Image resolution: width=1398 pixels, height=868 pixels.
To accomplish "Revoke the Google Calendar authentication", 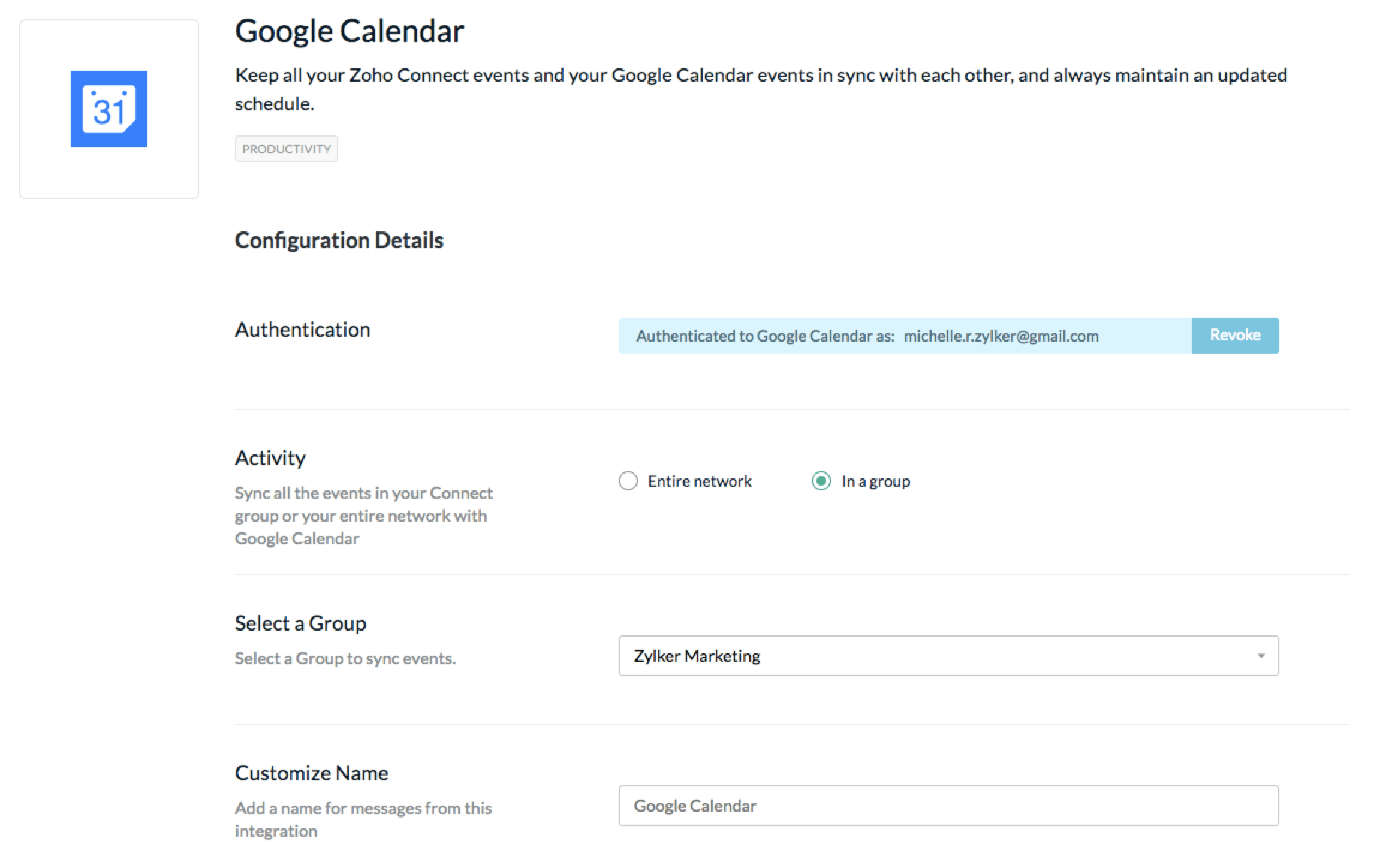I will [x=1234, y=335].
